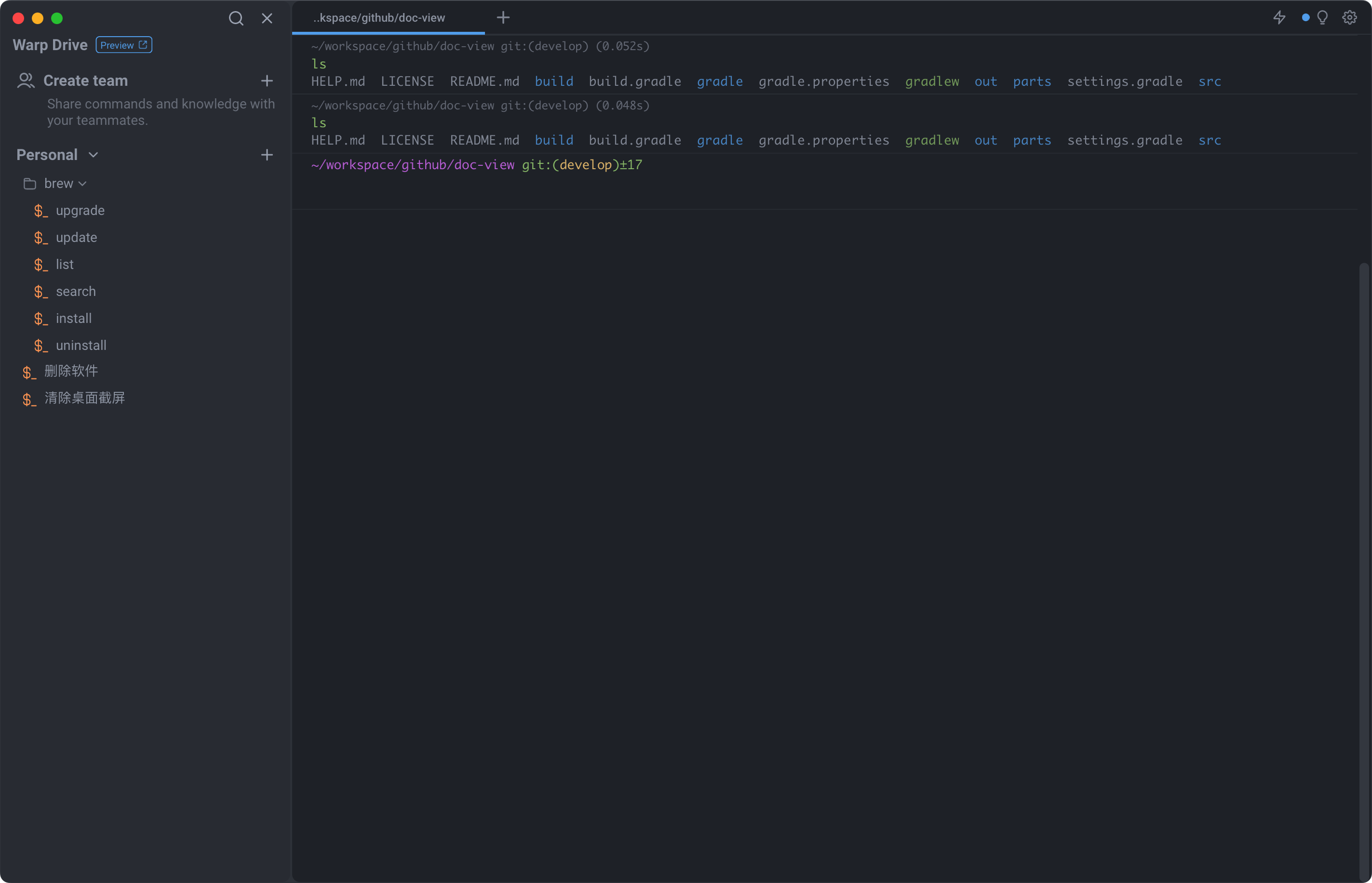This screenshot has height=883, width=1372.
Task: Open Warp AI lightning bolt
Action: (1279, 18)
